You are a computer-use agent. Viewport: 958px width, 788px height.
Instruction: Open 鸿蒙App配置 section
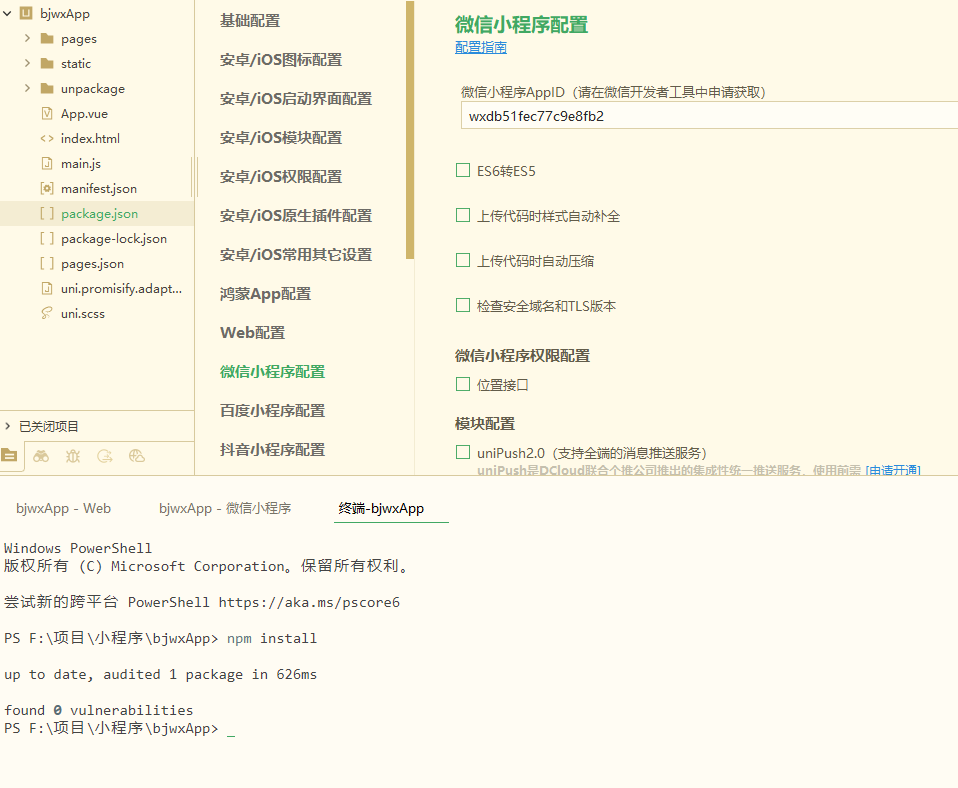(266, 294)
